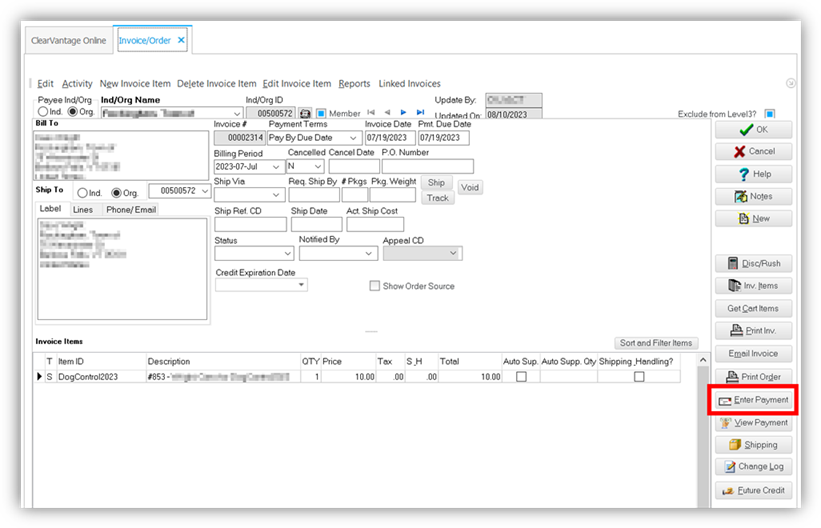Switch to ClearVantage Online tab
821x528 pixels.
pyautogui.click(x=69, y=40)
